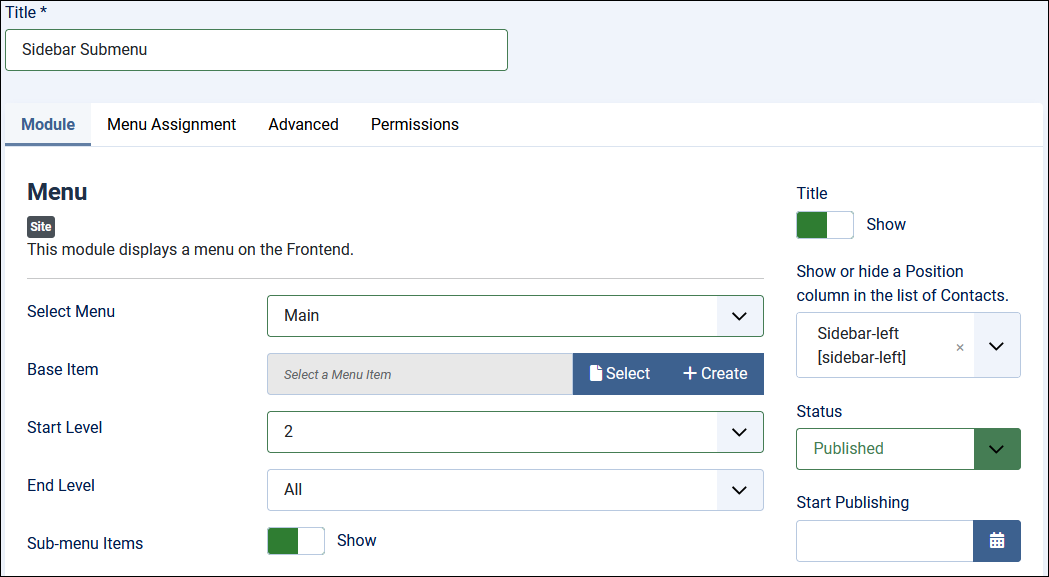
Task: Open the Start Level dropdown
Action: point(515,432)
